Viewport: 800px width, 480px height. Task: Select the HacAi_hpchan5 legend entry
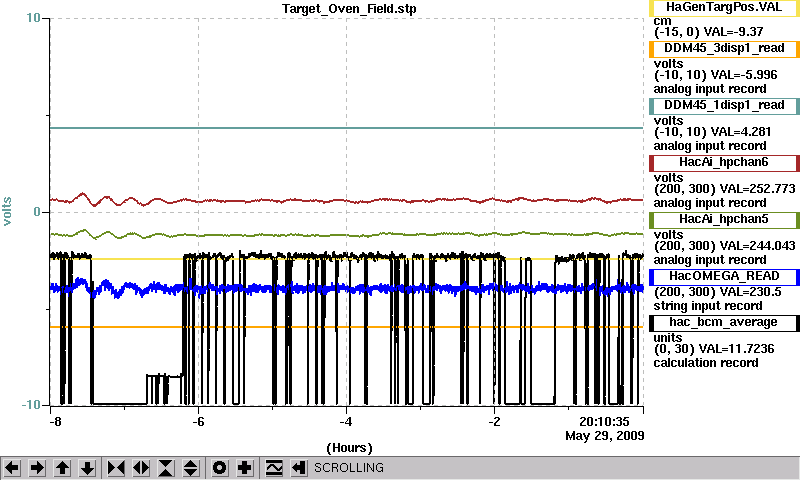tap(724, 220)
